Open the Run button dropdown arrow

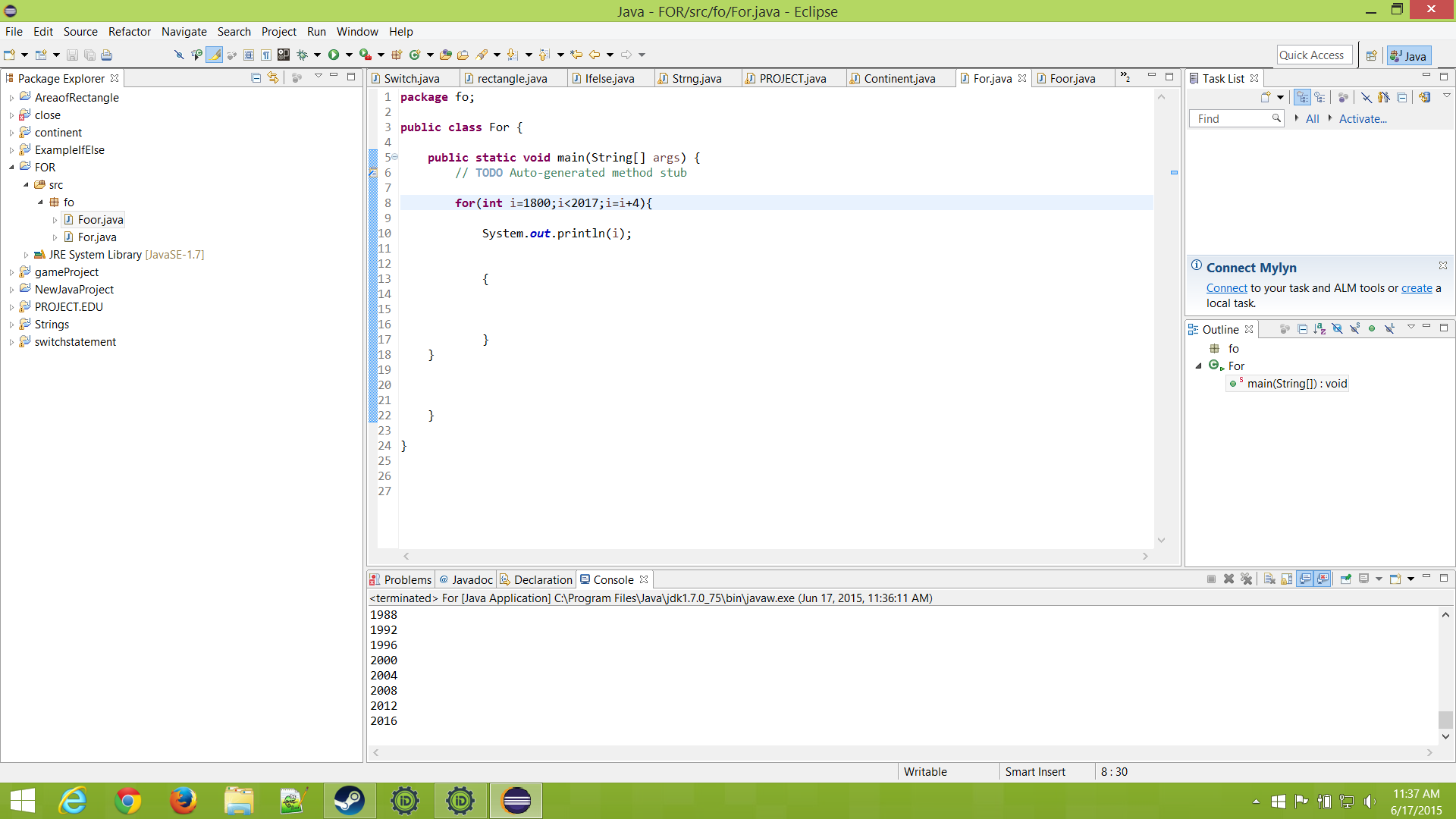click(349, 55)
